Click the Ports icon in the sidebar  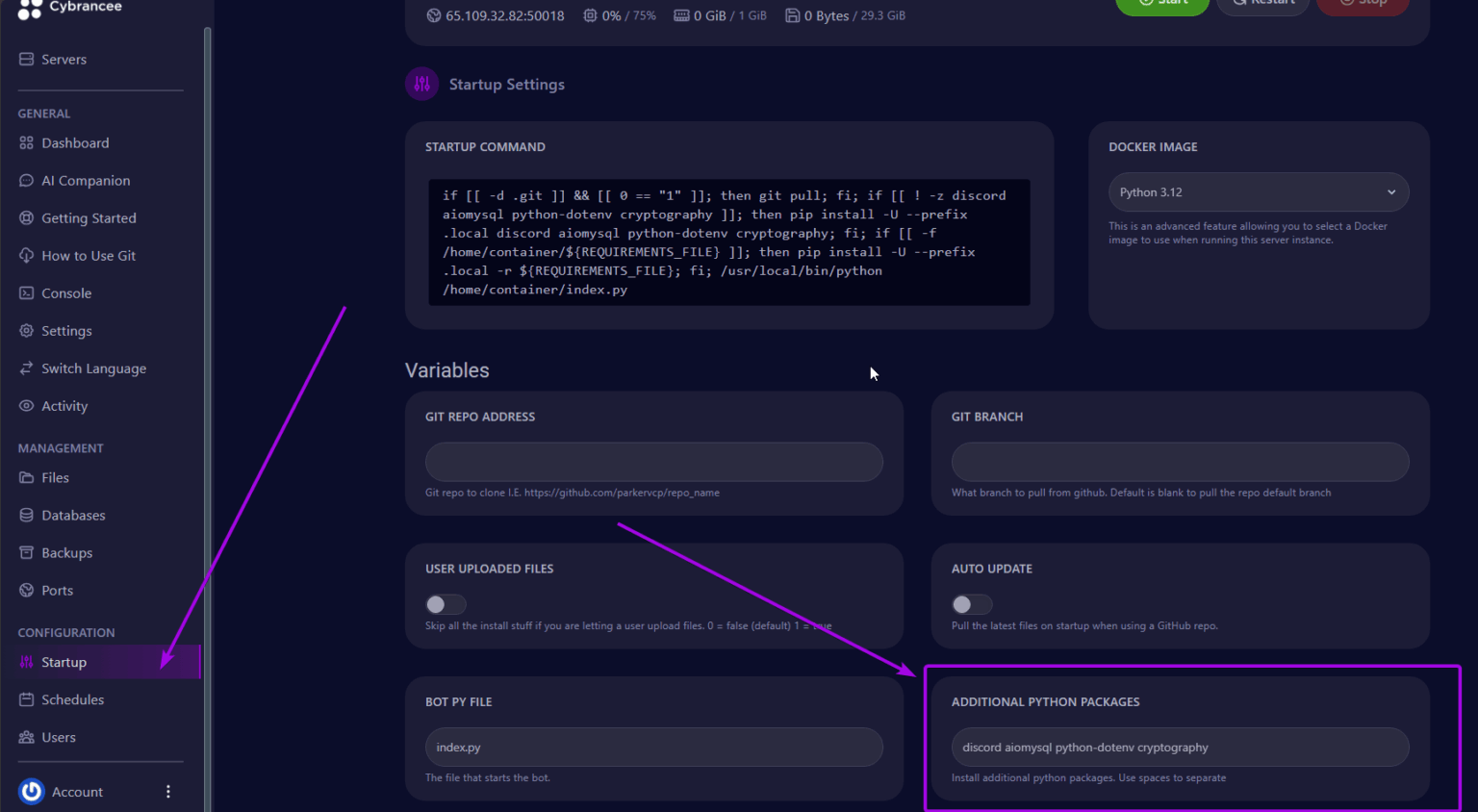pyautogui.click(x=26, y=590)
